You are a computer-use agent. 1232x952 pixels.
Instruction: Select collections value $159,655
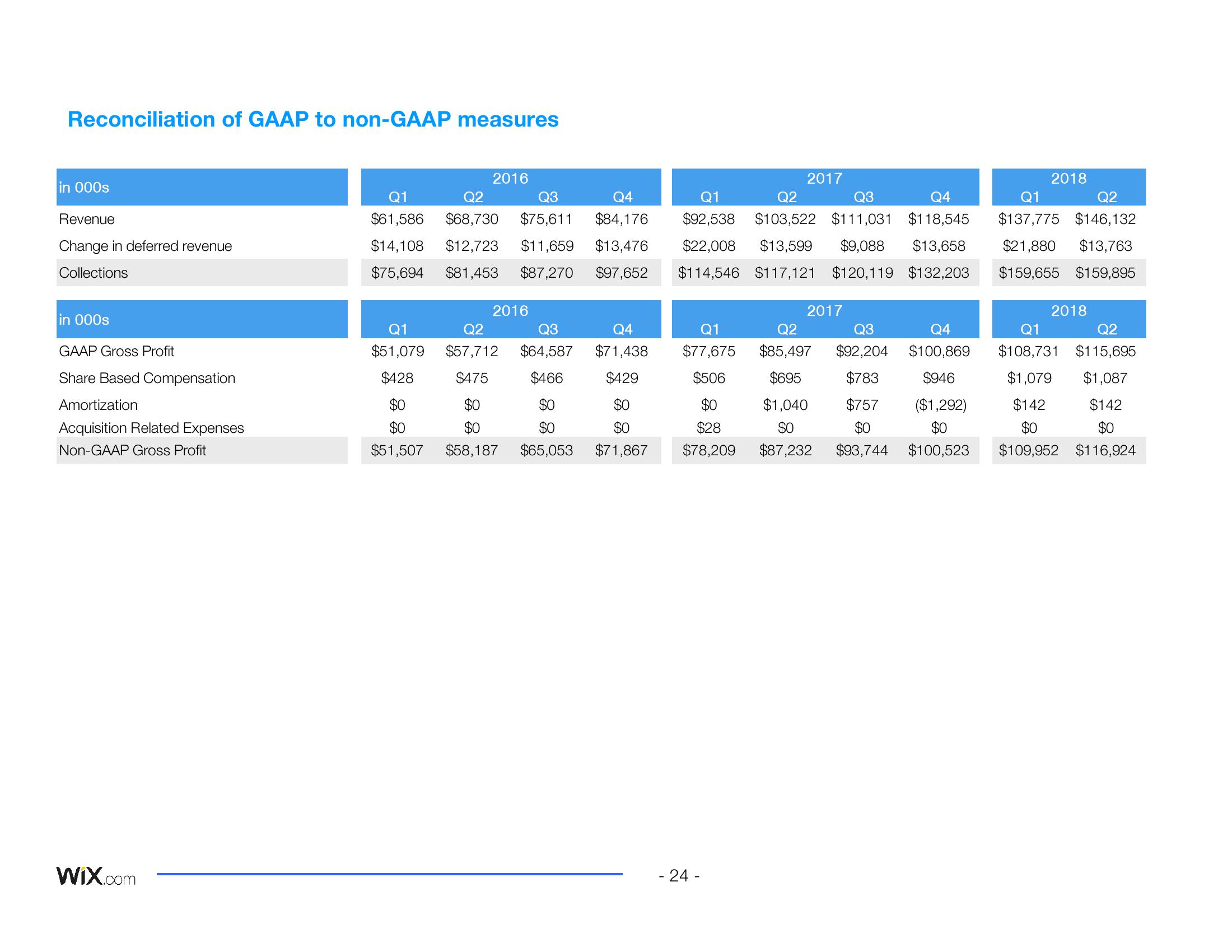coord(1029,273)
